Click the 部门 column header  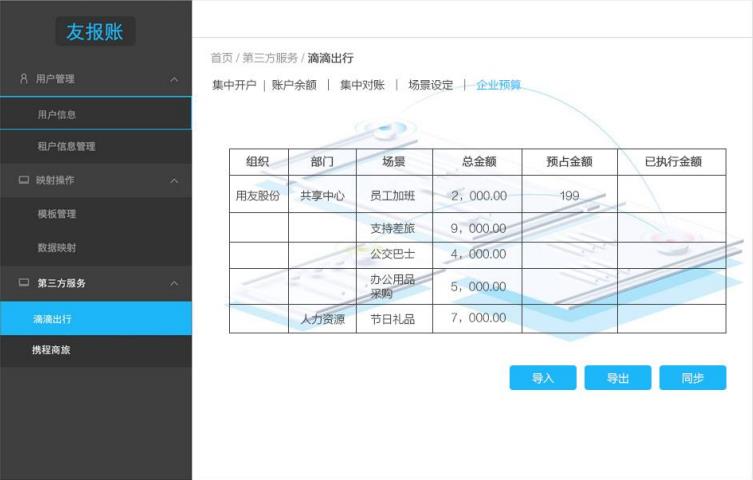(x=322, y=162)
